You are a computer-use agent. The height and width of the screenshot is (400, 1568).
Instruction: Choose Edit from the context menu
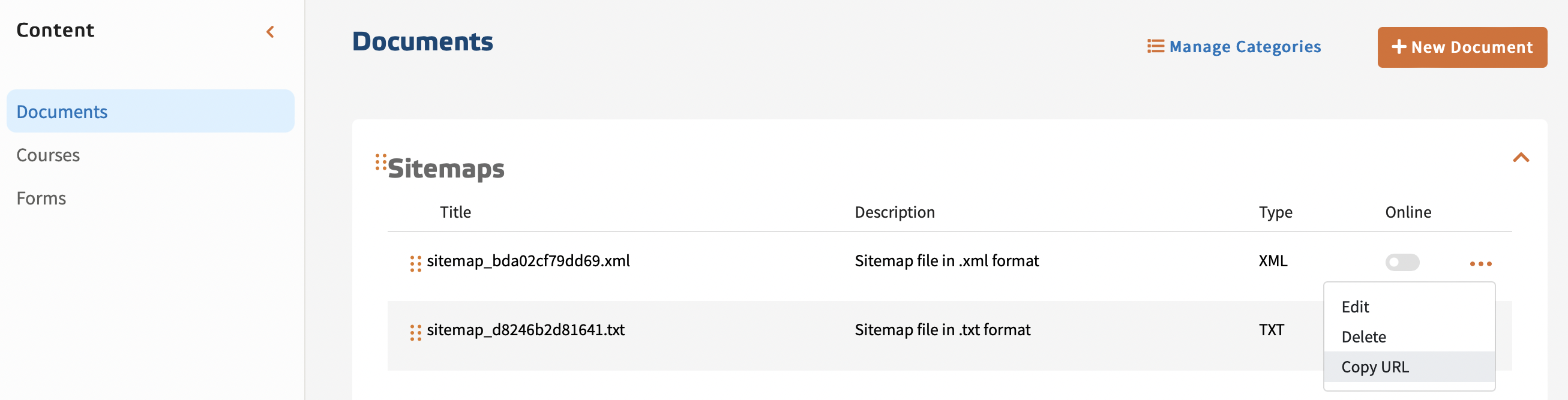click(1355, 306)
